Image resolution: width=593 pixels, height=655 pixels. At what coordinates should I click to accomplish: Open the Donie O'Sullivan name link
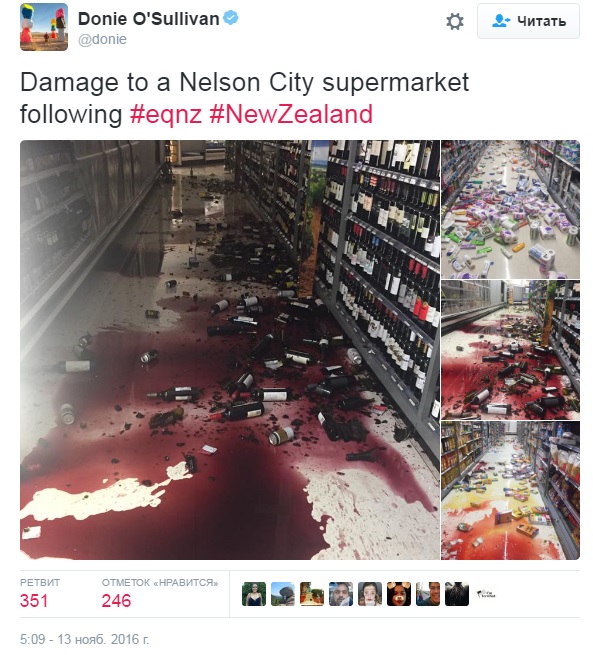[x=148, y=18]
